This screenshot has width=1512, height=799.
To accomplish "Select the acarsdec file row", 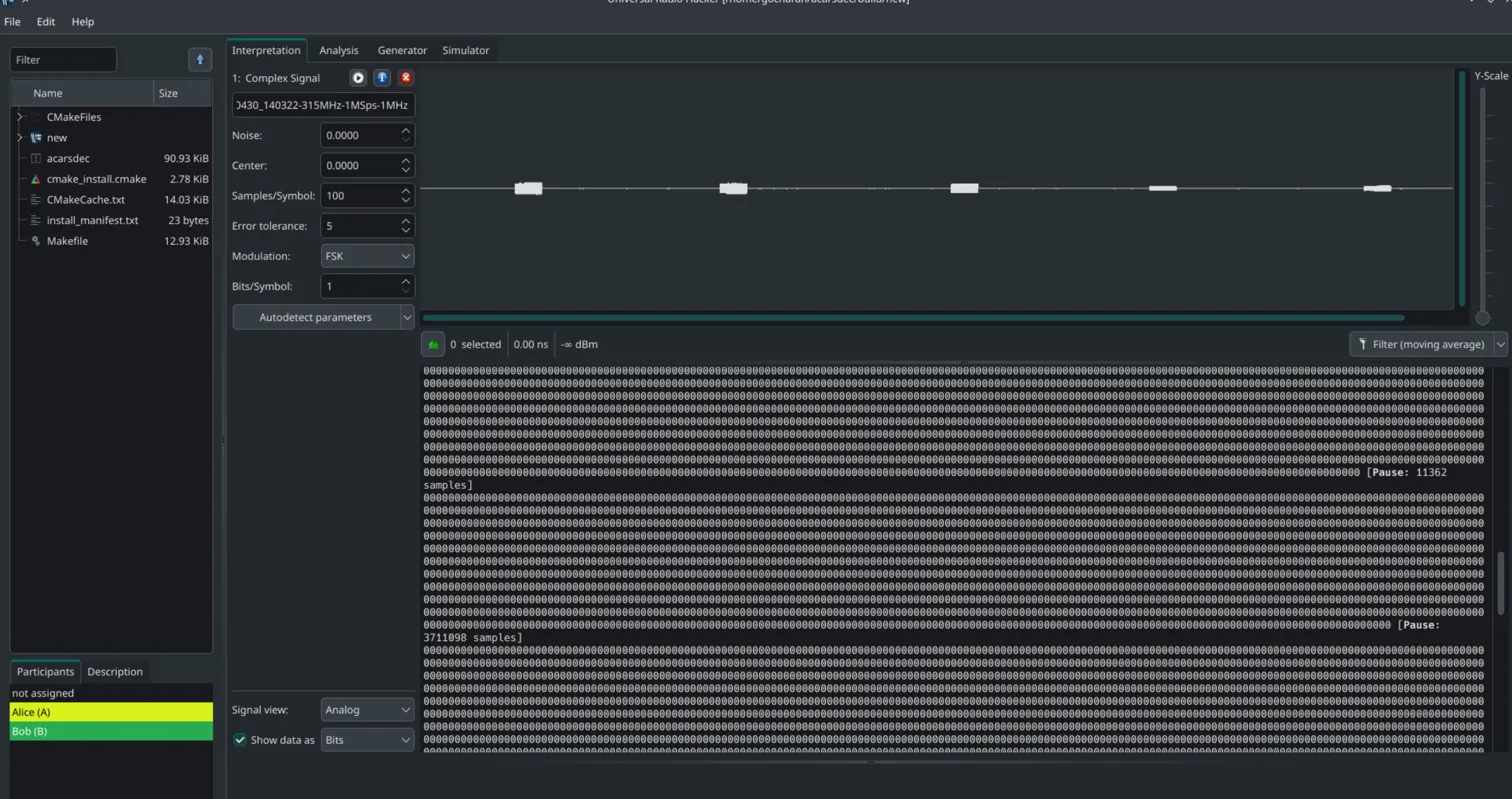I will pyautogui.click(x=111, y=158).
